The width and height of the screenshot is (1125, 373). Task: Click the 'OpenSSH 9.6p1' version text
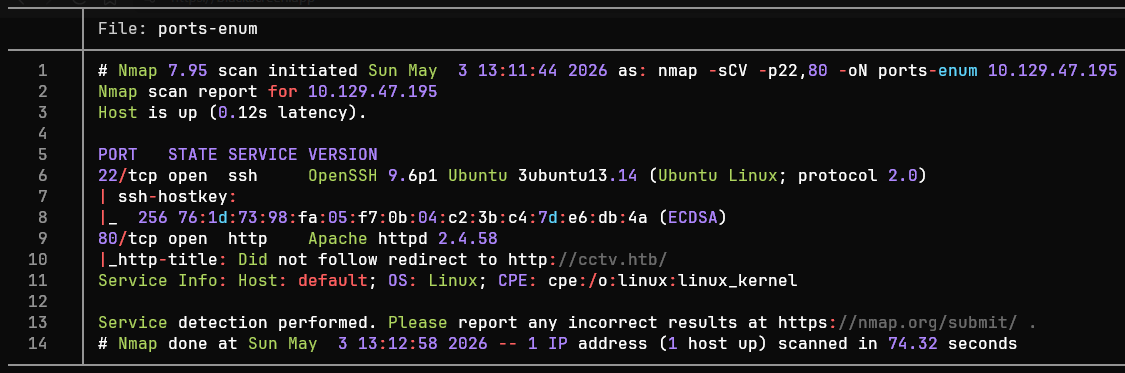click(372, 175)
